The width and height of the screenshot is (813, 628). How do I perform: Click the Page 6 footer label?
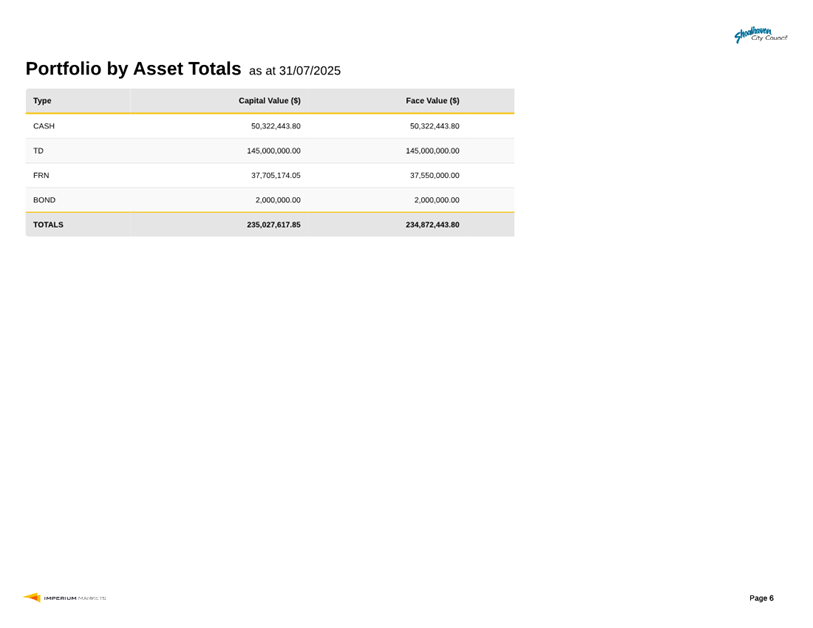(761, 598)
